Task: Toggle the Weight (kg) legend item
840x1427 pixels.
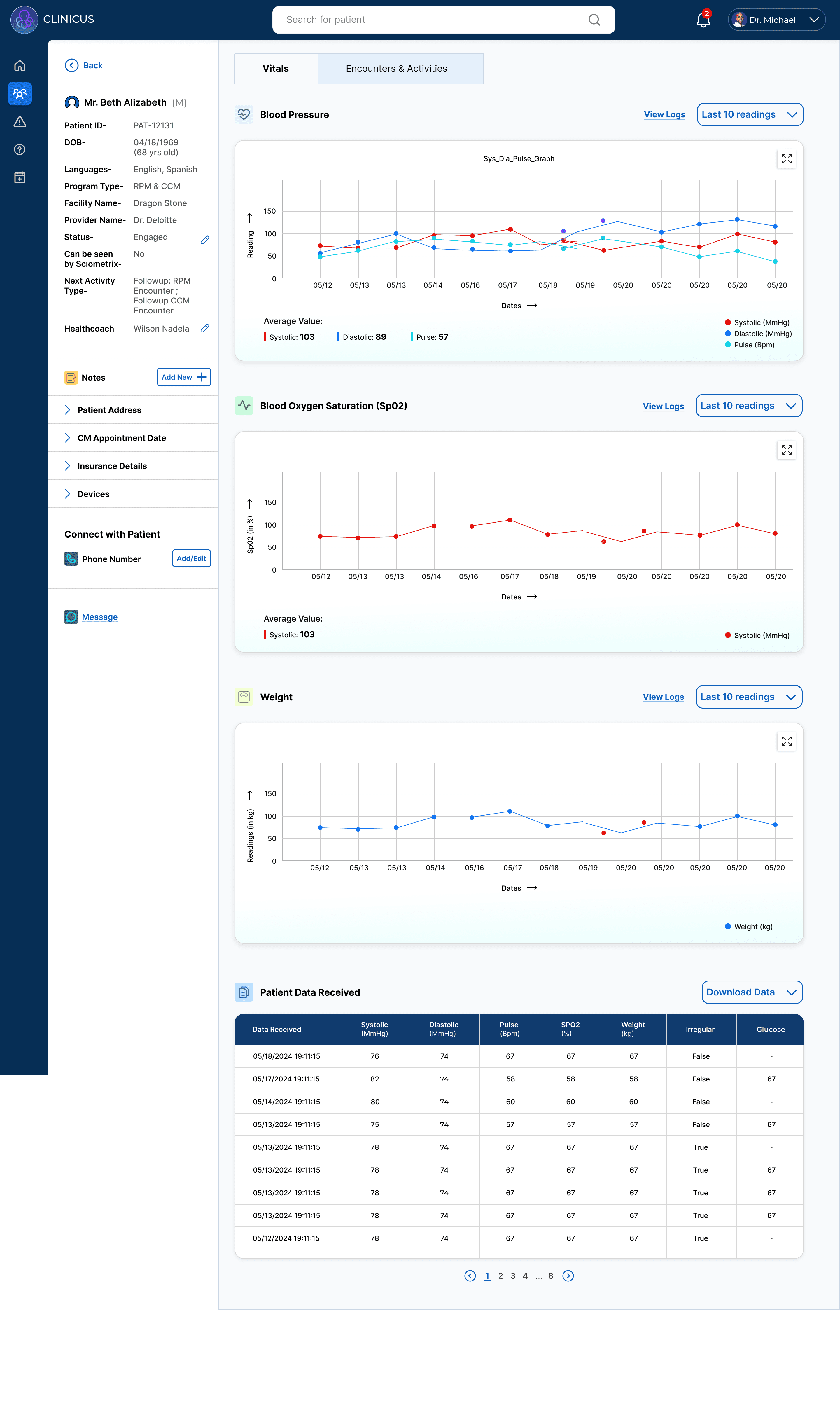Action: coord(748,927)
